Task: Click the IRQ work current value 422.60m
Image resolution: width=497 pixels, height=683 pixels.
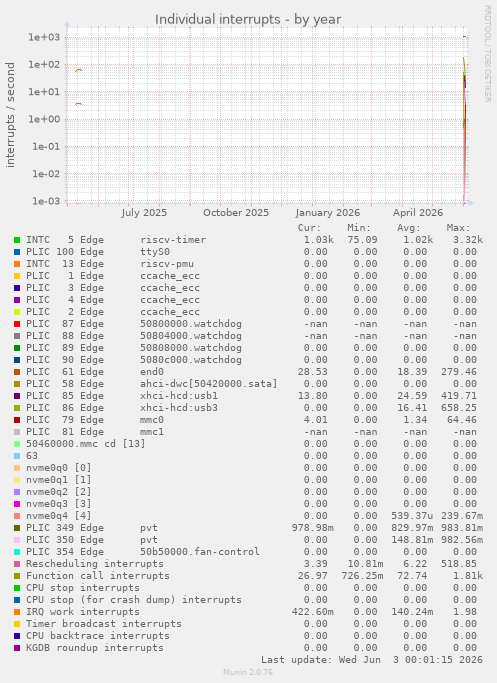Action: pyautogui.click(x=313, y=612)
